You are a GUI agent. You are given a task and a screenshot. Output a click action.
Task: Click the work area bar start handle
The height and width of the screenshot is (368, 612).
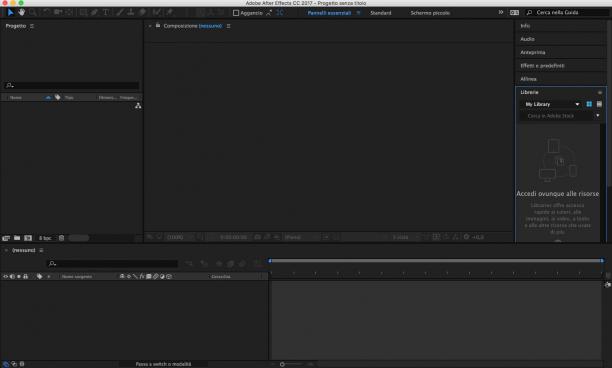coord(270,260)
